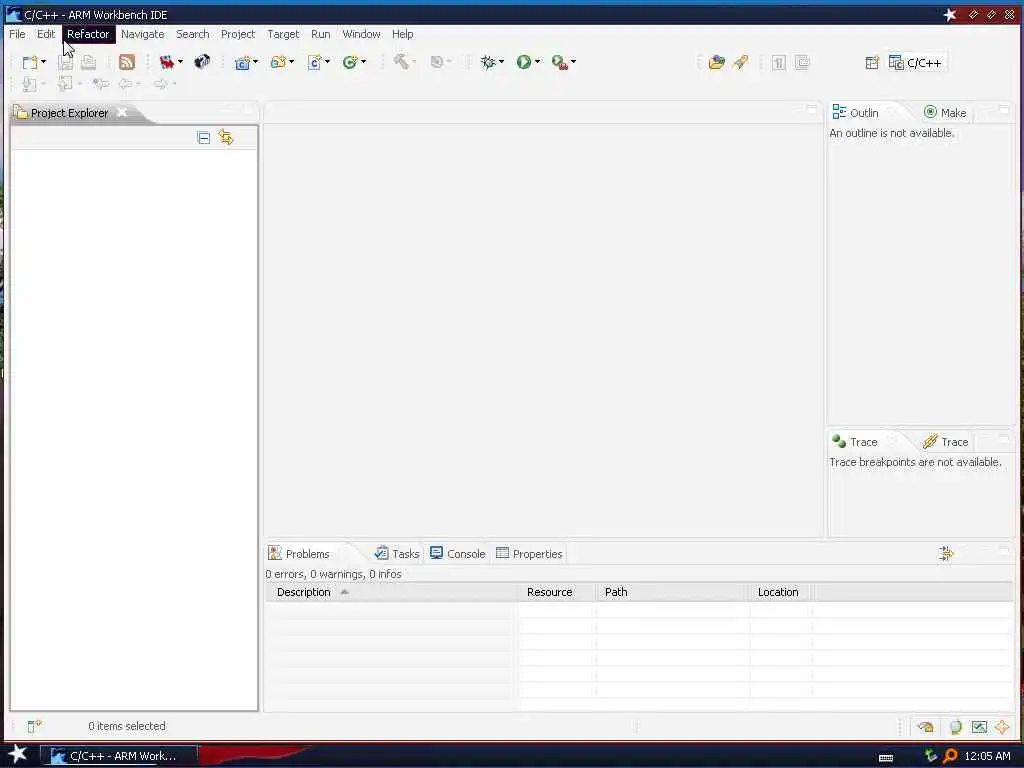The height and width of the screenshot is (768, 1024).
Task: Open the Window menu
Action: (x=361, y=34)
